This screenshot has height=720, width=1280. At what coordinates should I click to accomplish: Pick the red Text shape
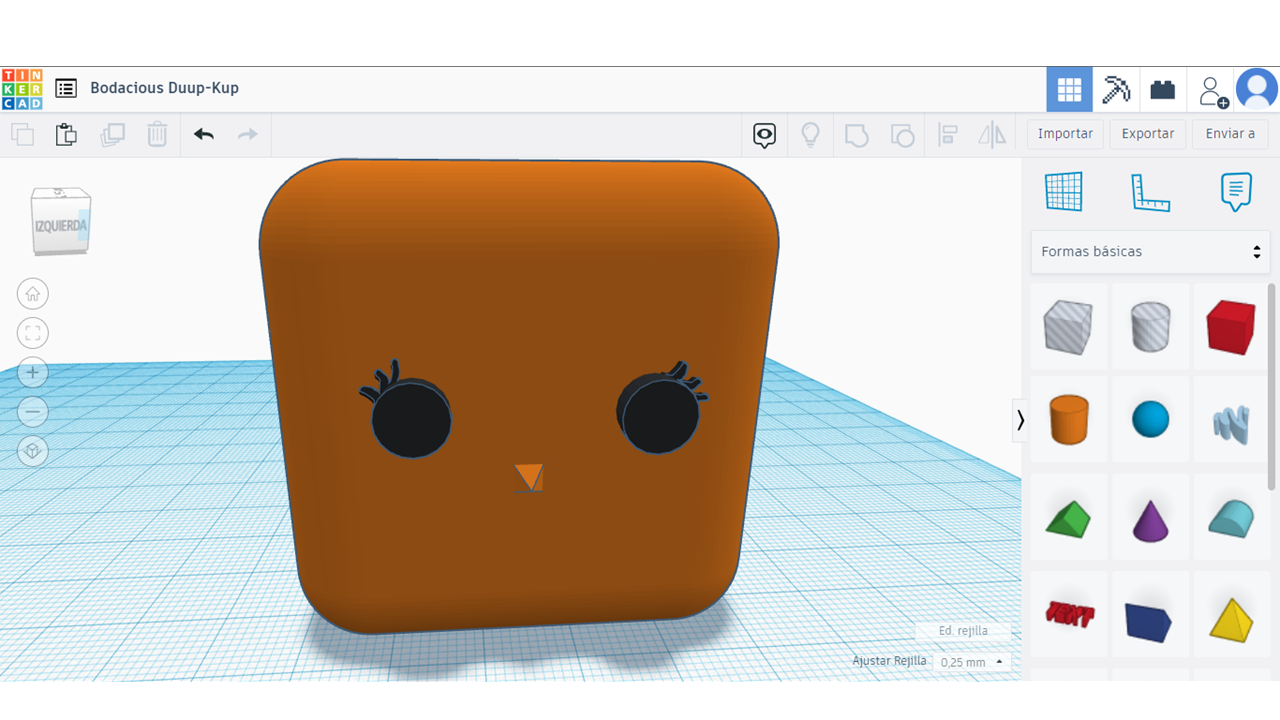tap(1068, 615)
